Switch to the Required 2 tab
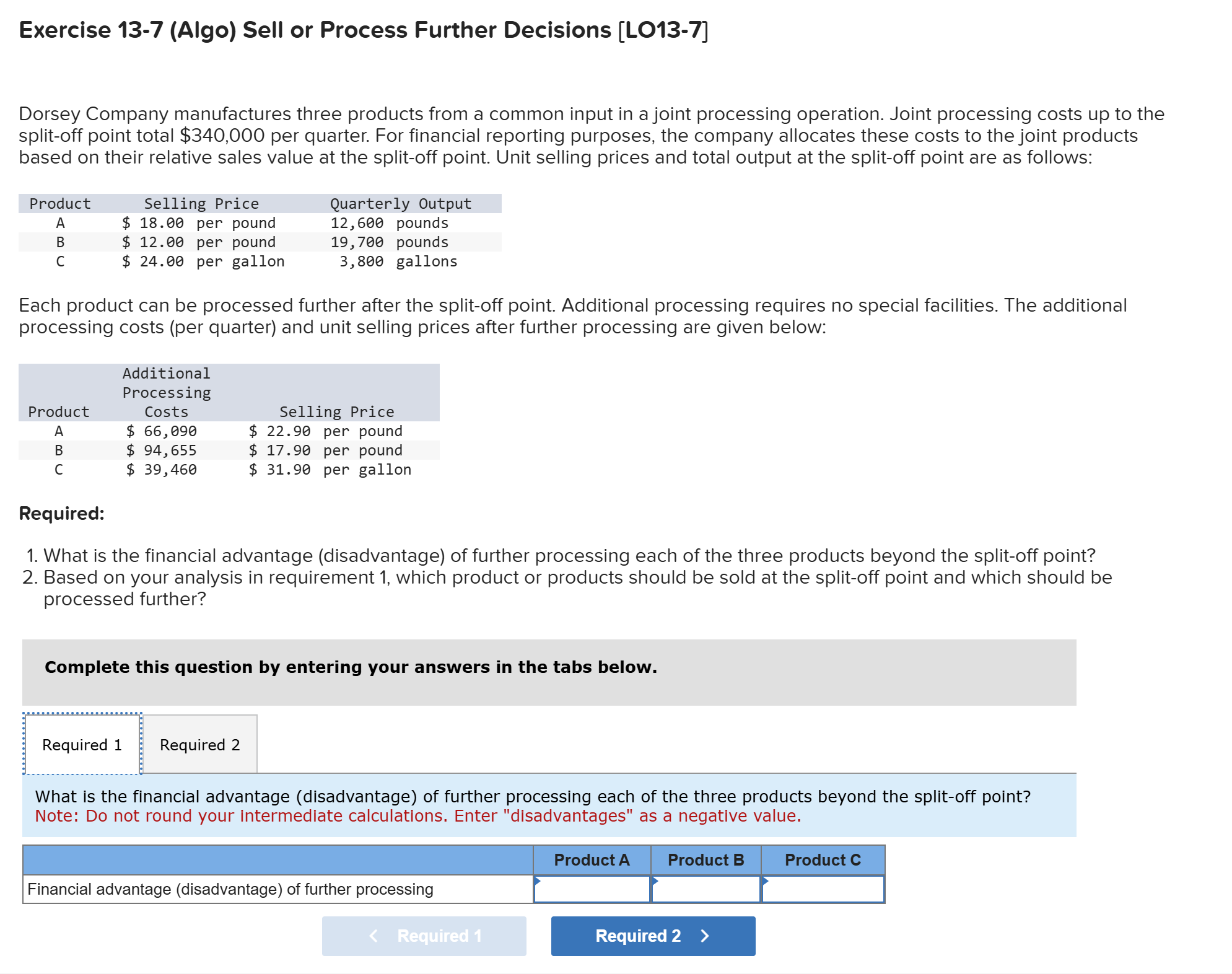This screenshot has width=1232, height=974. (x=199, y=744)
